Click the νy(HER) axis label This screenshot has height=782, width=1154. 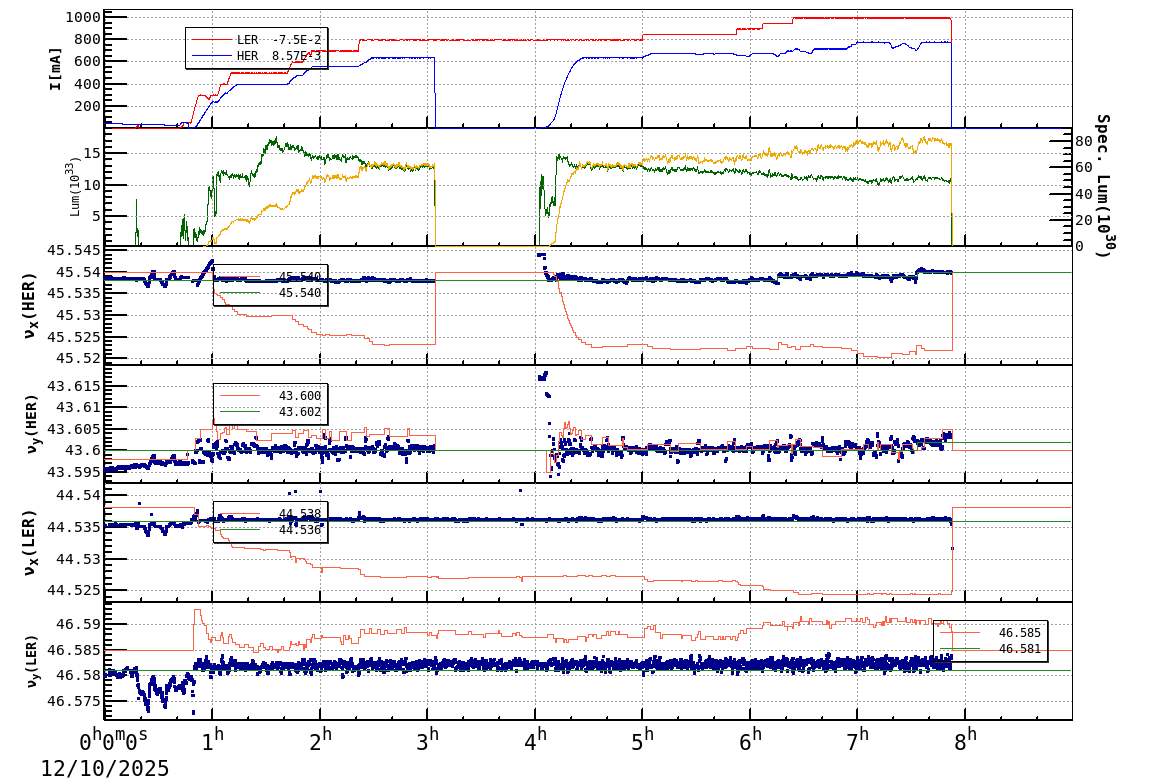coord(32,423)
